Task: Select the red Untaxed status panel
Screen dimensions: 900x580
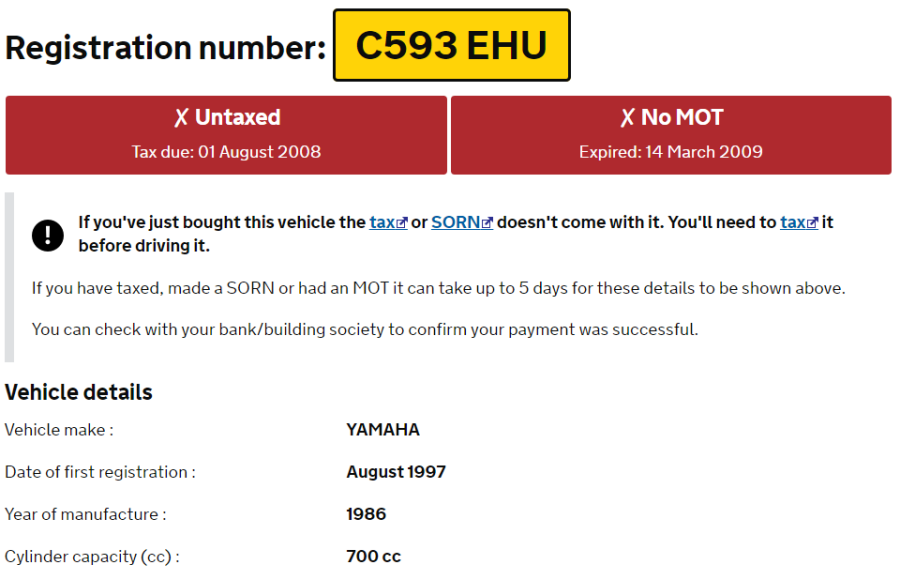Action: [226, 135]
